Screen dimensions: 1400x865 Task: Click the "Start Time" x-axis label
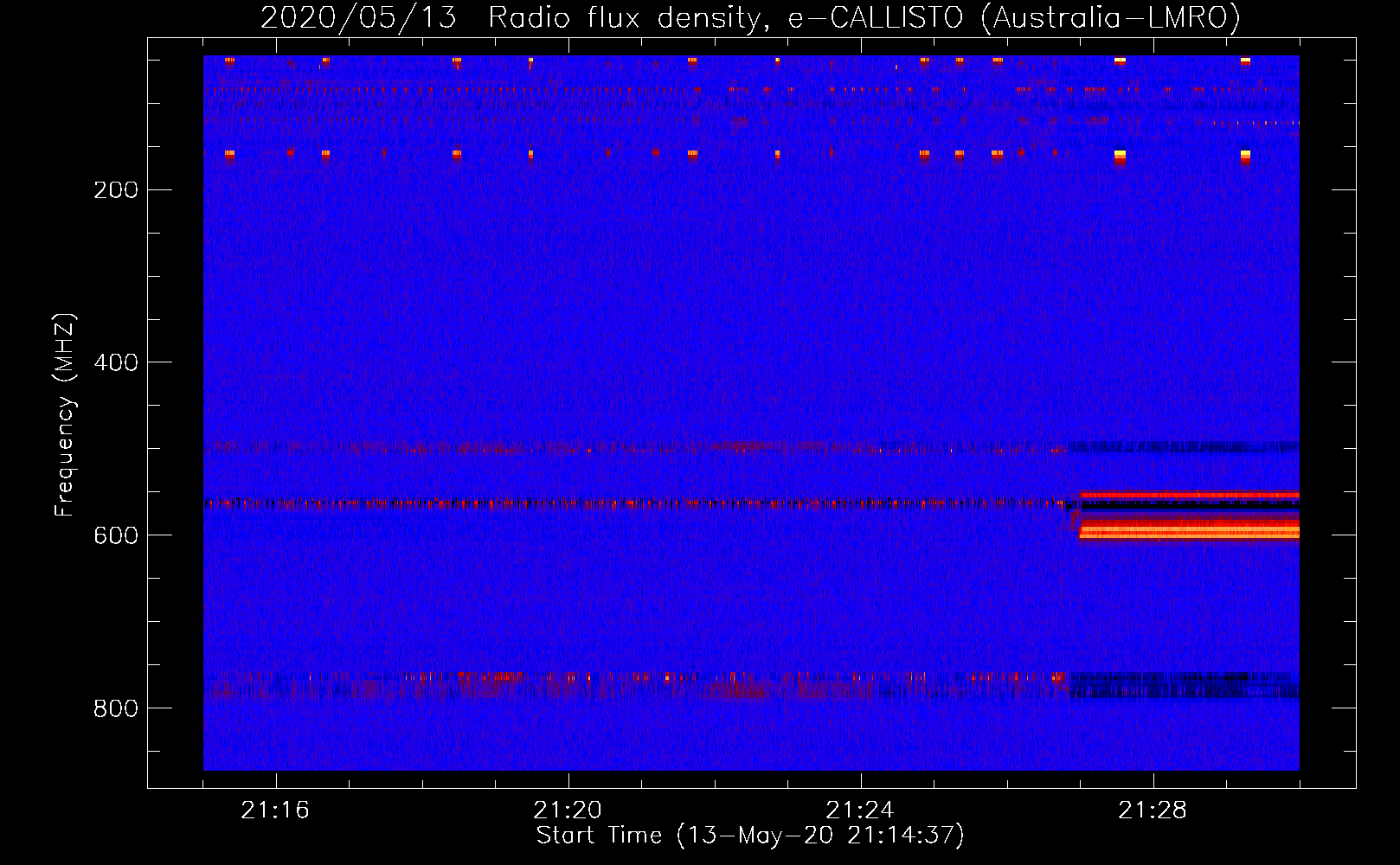750,836
